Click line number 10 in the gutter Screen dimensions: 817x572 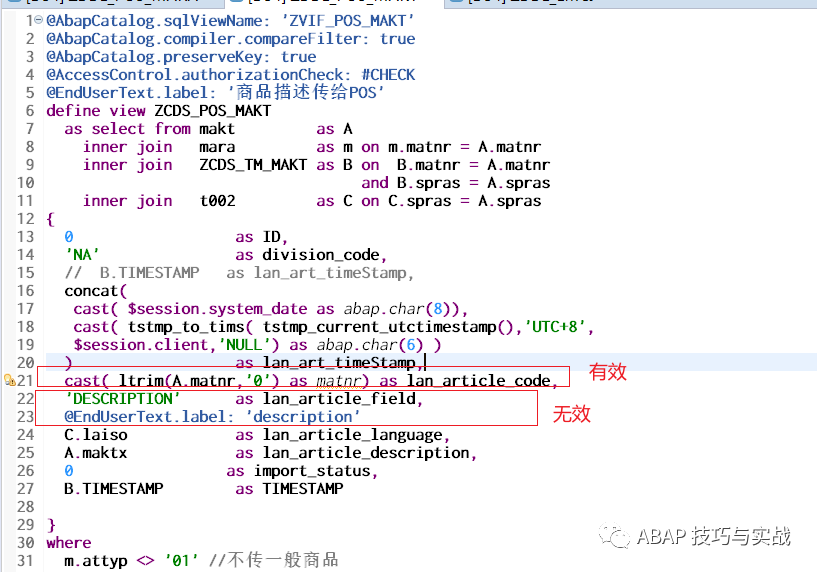coord(26,183)
